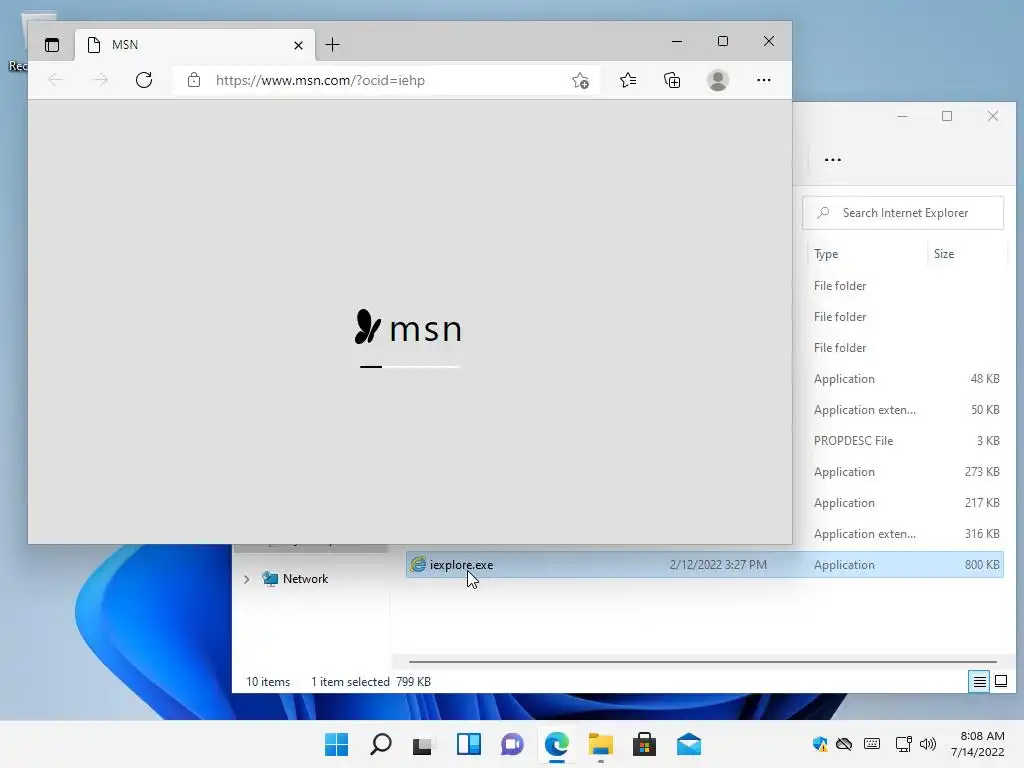This screenshot has height=768, width=1024.
Task: Open Edge tab actions menu icon
Action: point(52,45)
